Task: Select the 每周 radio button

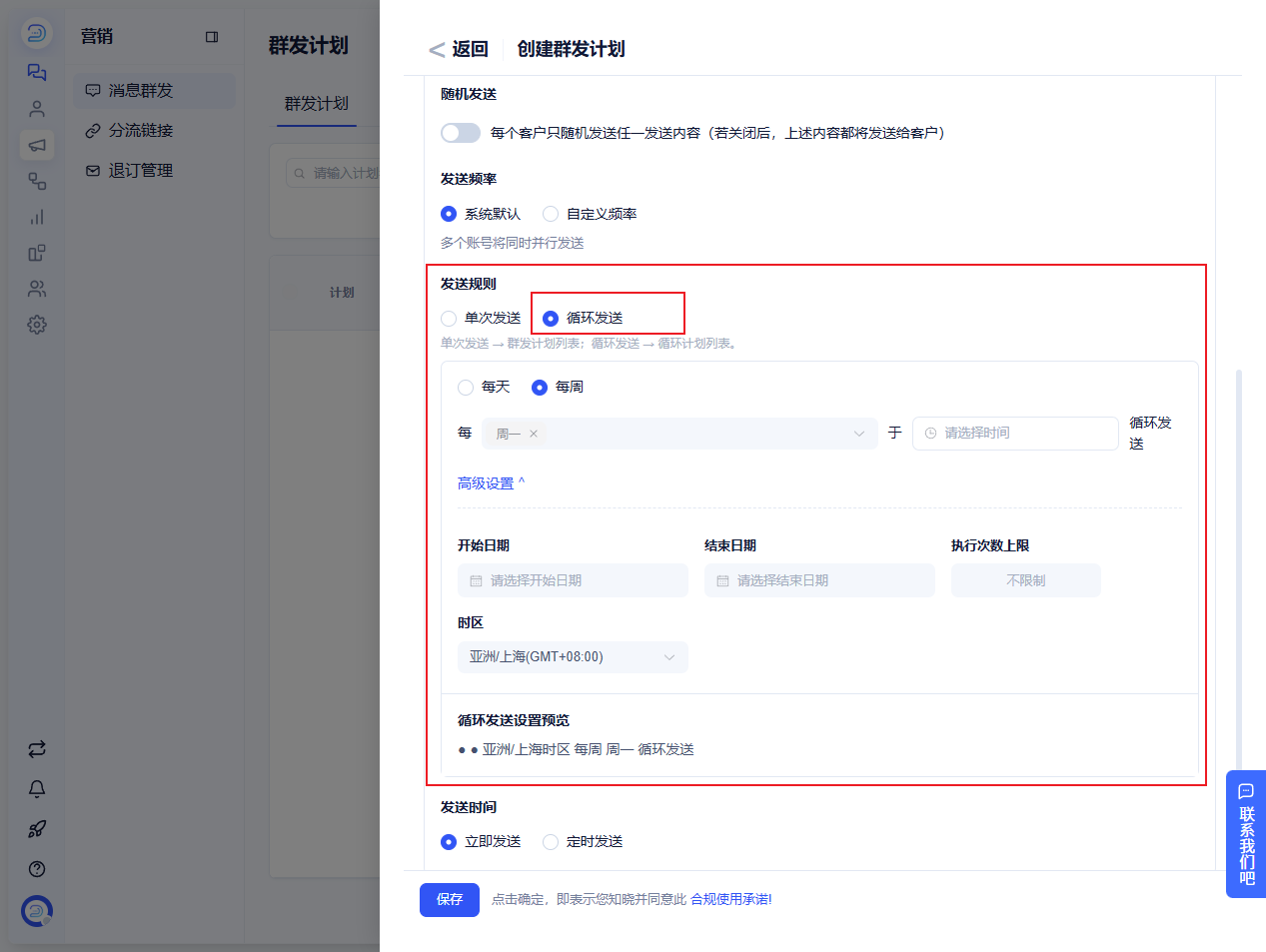Action: pos(540,388)
